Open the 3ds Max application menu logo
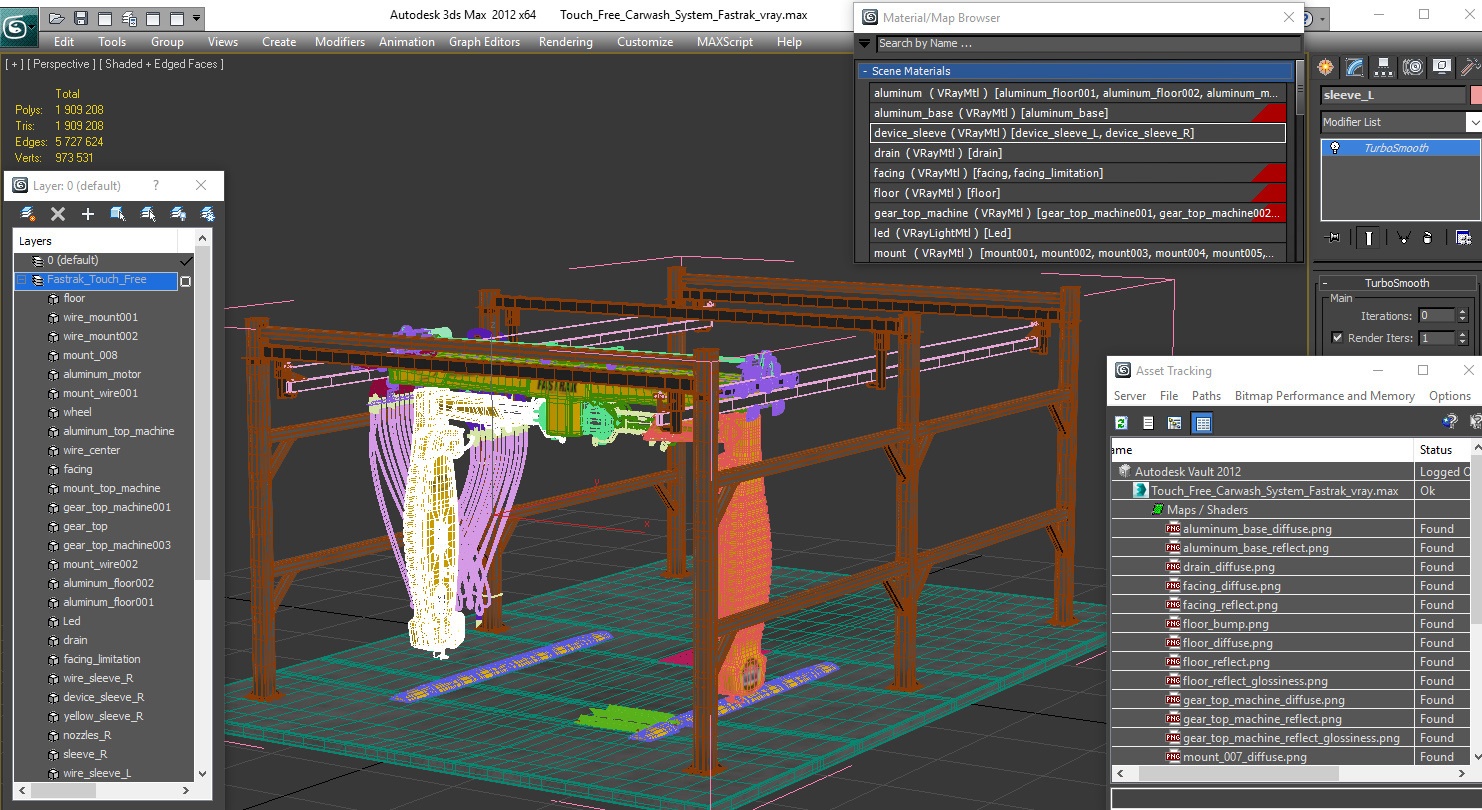The width and height of the screenshot is (1482, 810). click(x=19, y=25)
